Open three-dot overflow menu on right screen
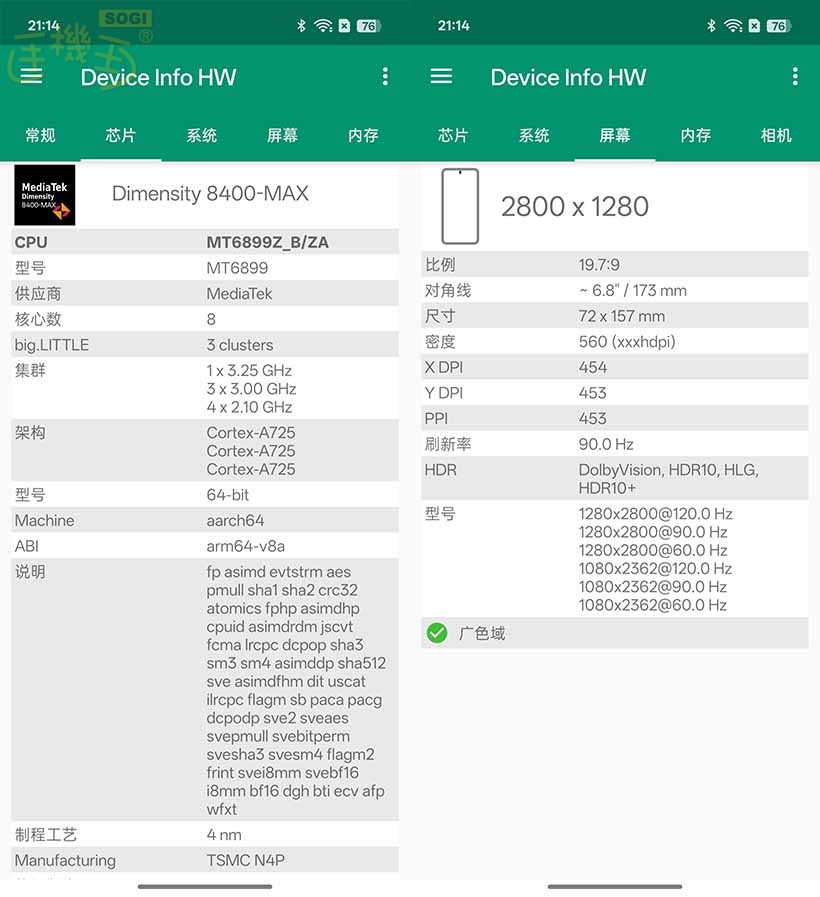This screenshot has height=897, width=820. coord(795,76)
